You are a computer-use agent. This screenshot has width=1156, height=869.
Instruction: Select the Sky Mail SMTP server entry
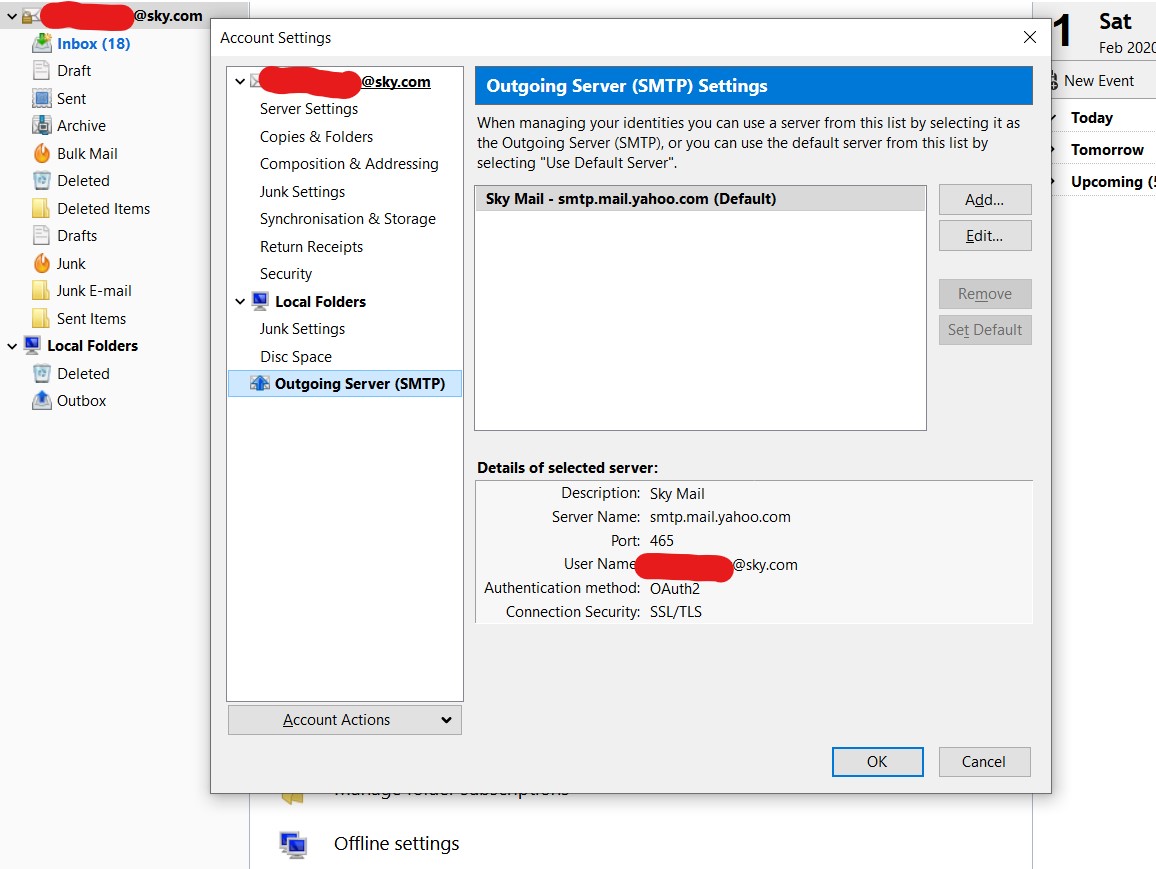[x=630, y=199]
